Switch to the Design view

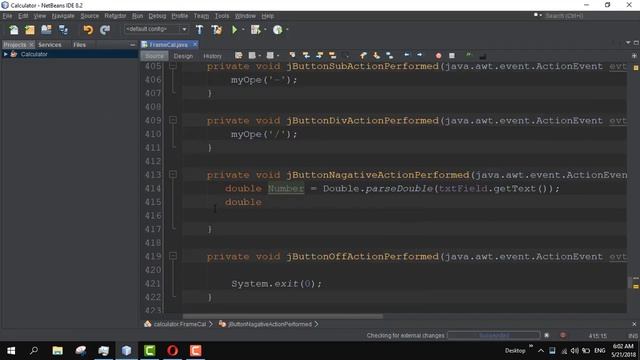pos(183,56)
